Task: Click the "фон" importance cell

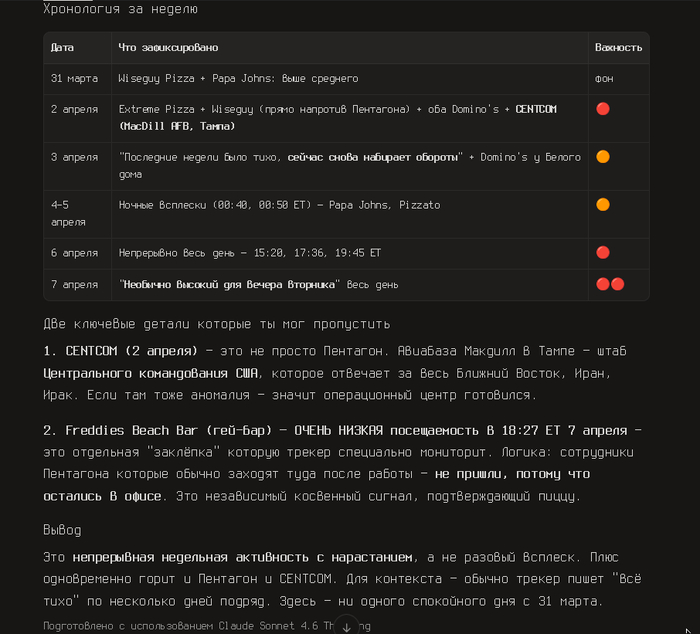Action: pyautogui.click(x=604, y=79)
